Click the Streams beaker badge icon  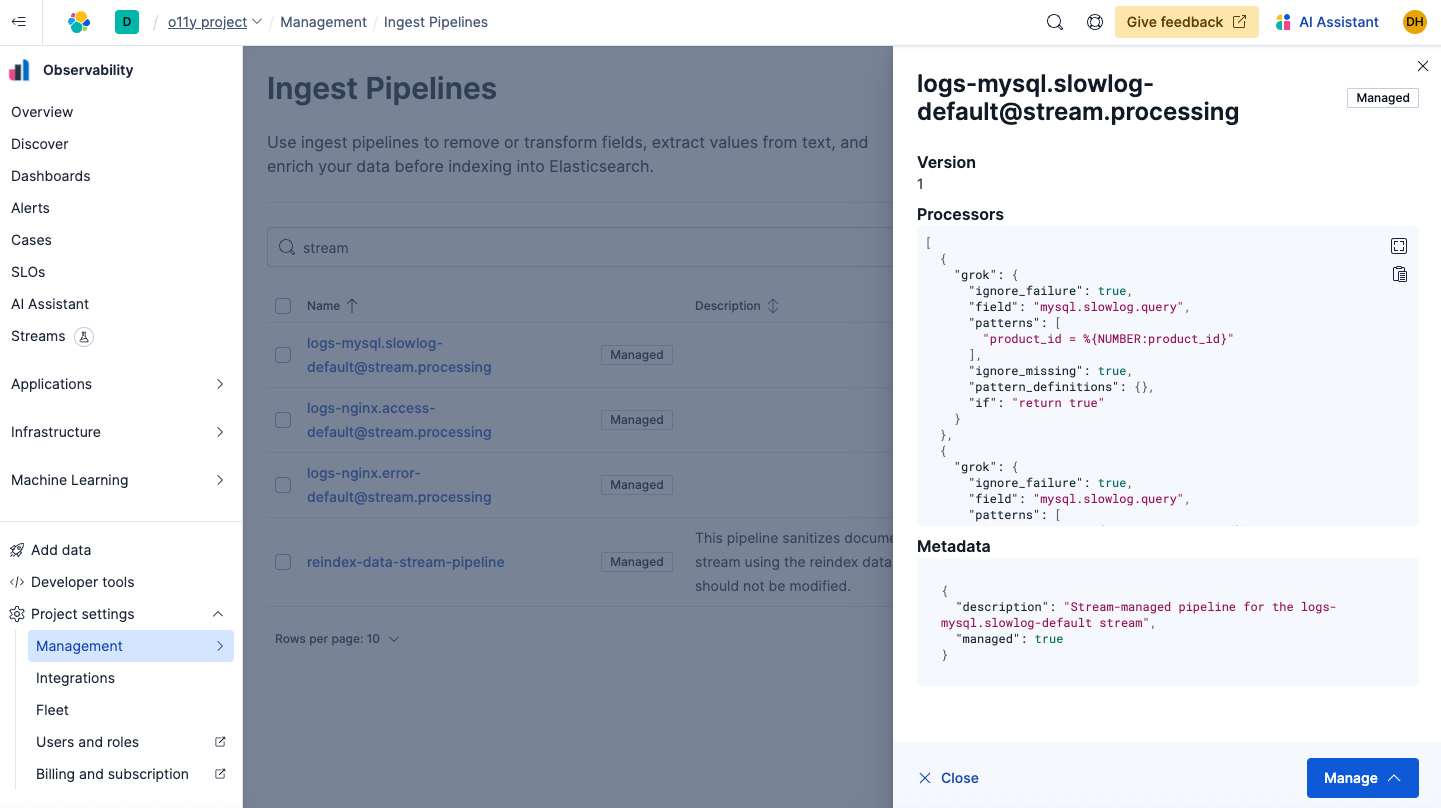(84, 336)
